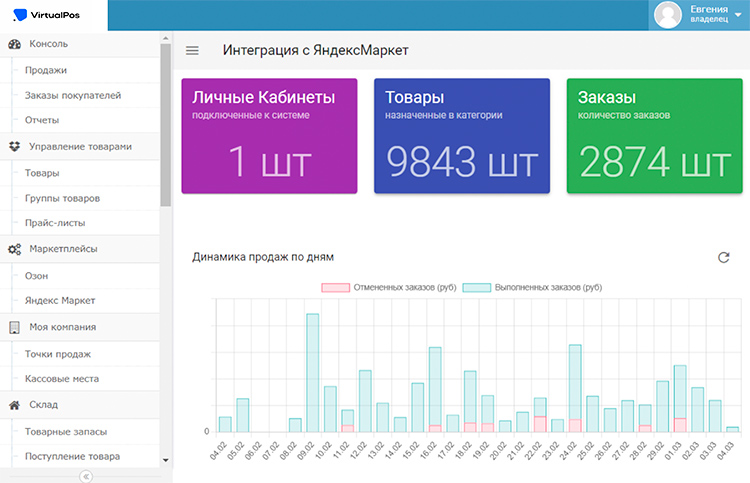The height and width of the screenshot is (483, 750).
Task: Open the user account dropdown arrow
Action: [738, 14]
